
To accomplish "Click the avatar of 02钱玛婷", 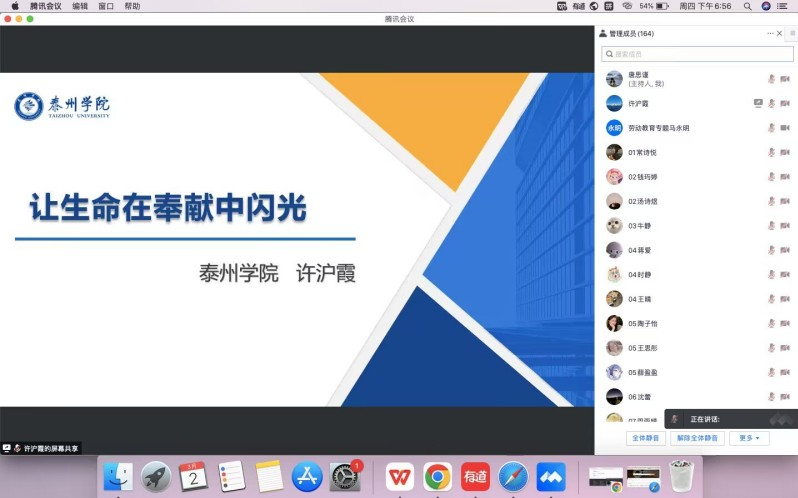I will point(614,177).
